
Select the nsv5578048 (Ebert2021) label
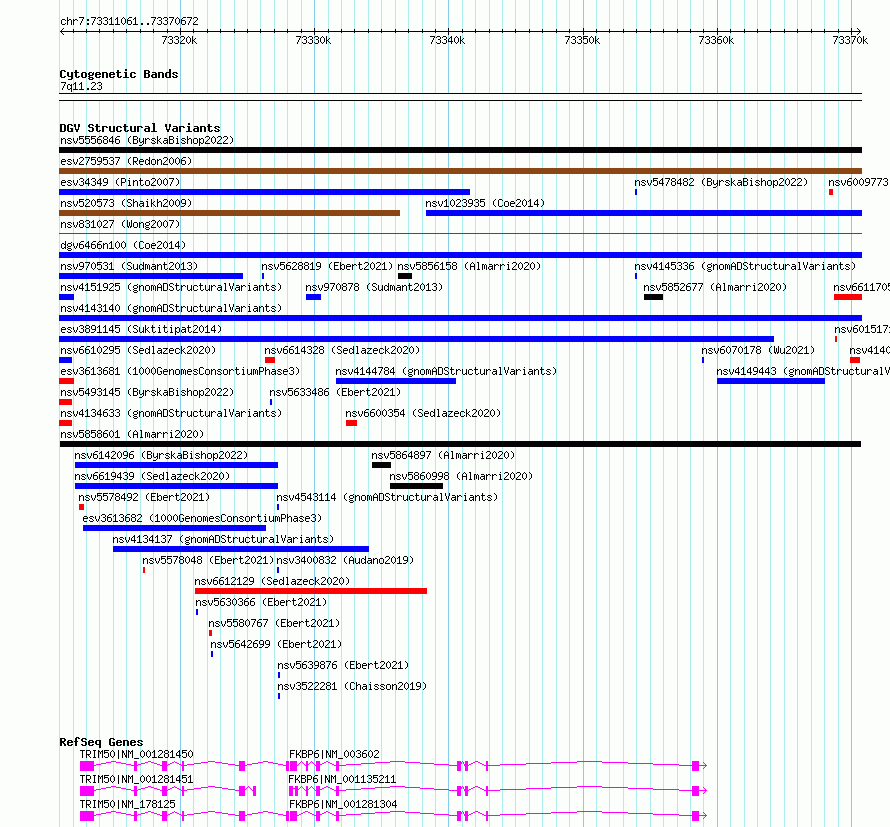click(208, 560)
